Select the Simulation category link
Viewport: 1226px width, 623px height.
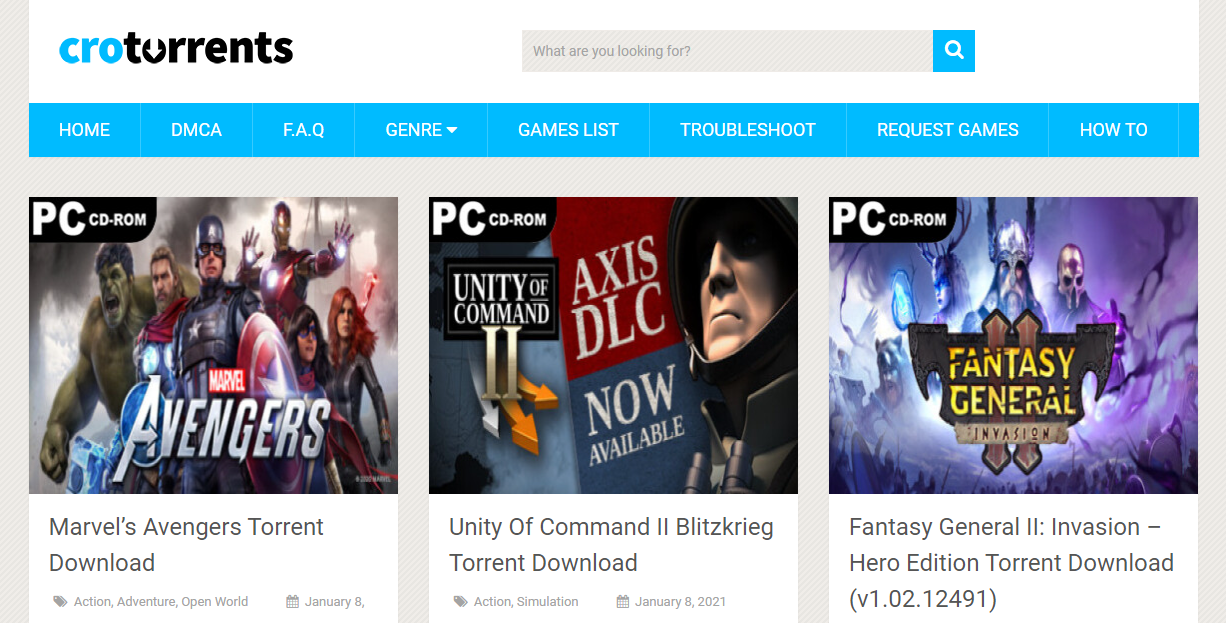pos(548,602)
